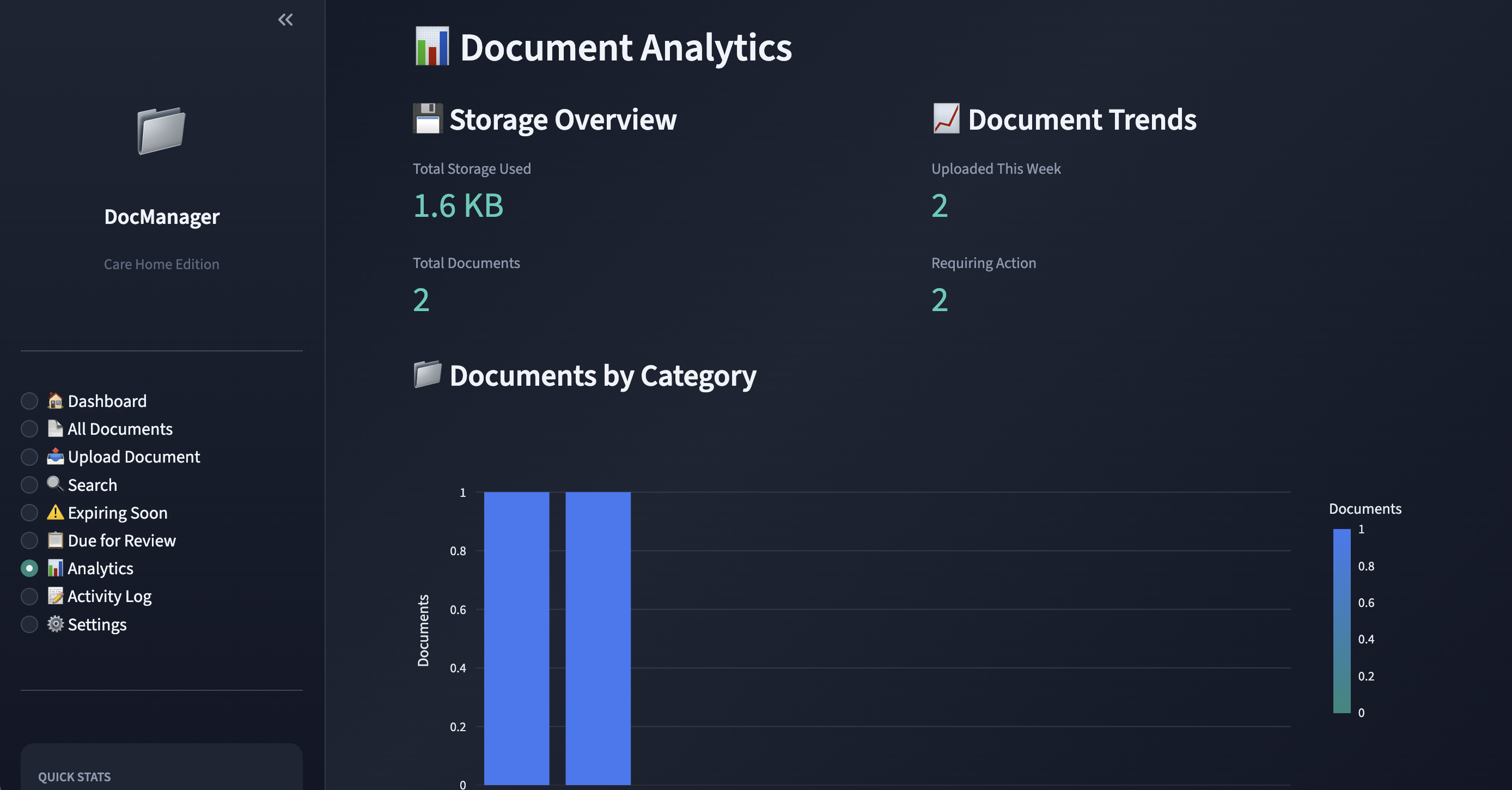
Task: Click the Analytics bar chart icon in sidebar
Action: click(55, 568)
